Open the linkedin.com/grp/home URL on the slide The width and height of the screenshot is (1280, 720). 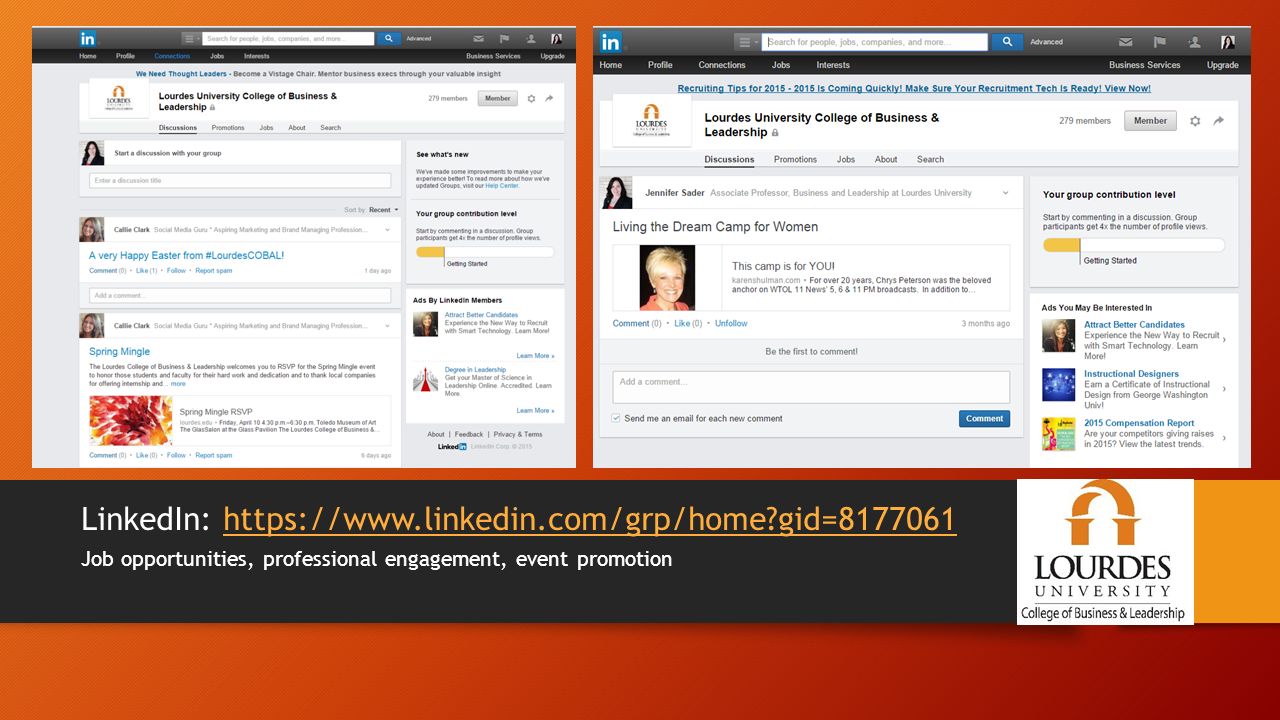[x=589, y=519]
